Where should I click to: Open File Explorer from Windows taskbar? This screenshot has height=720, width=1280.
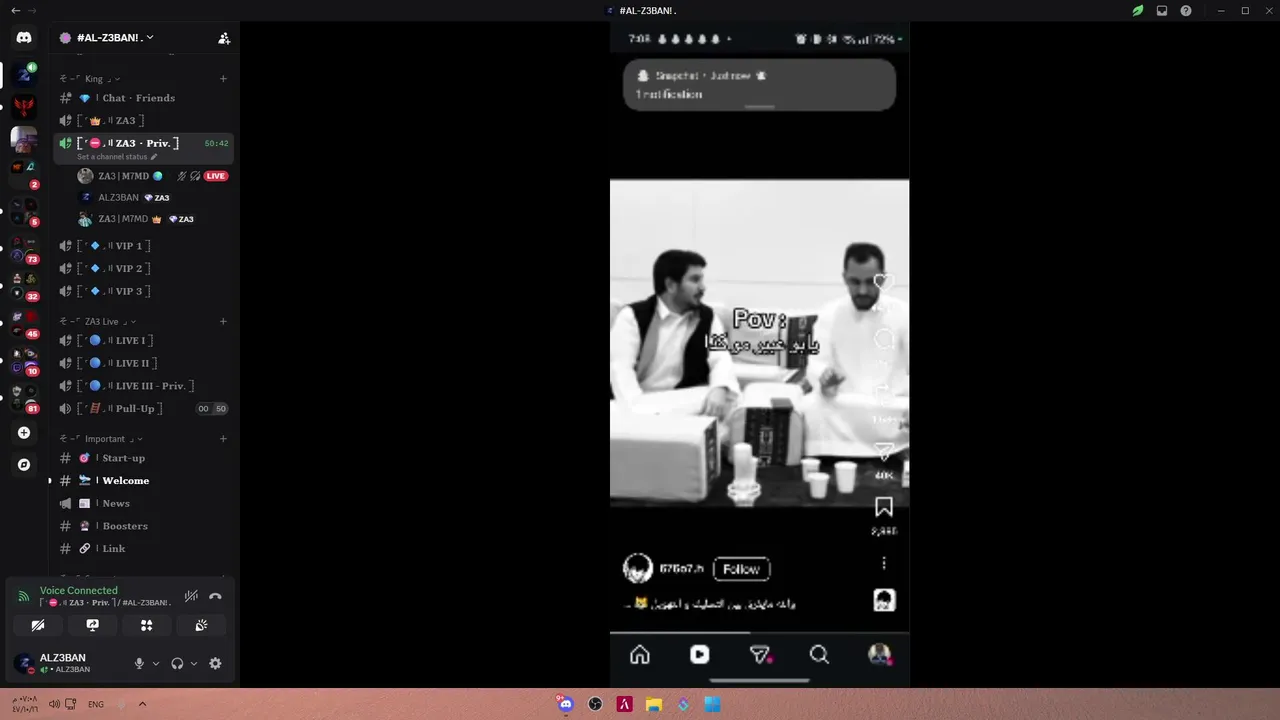click(x=654, y=704)
